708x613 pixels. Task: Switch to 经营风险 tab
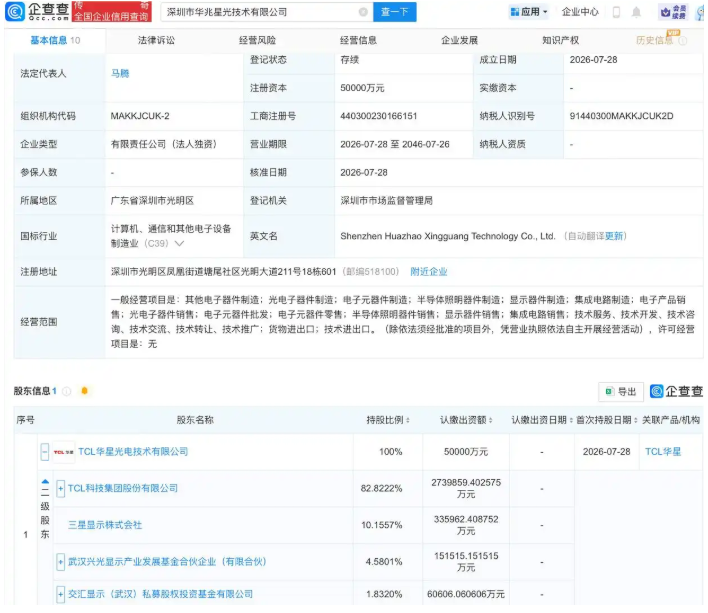tap(257, 41)
